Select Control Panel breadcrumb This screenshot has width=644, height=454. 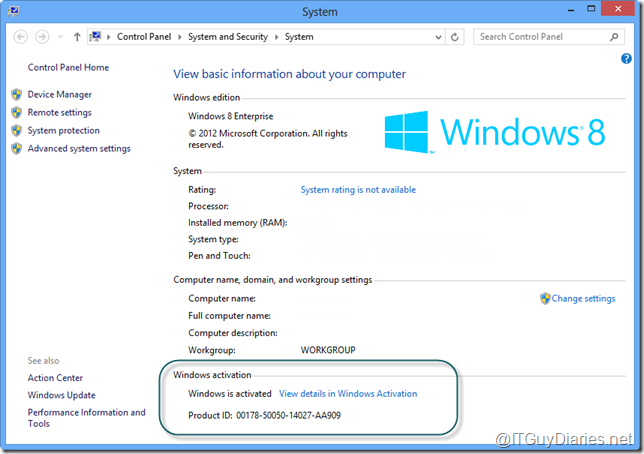point(144,37)
